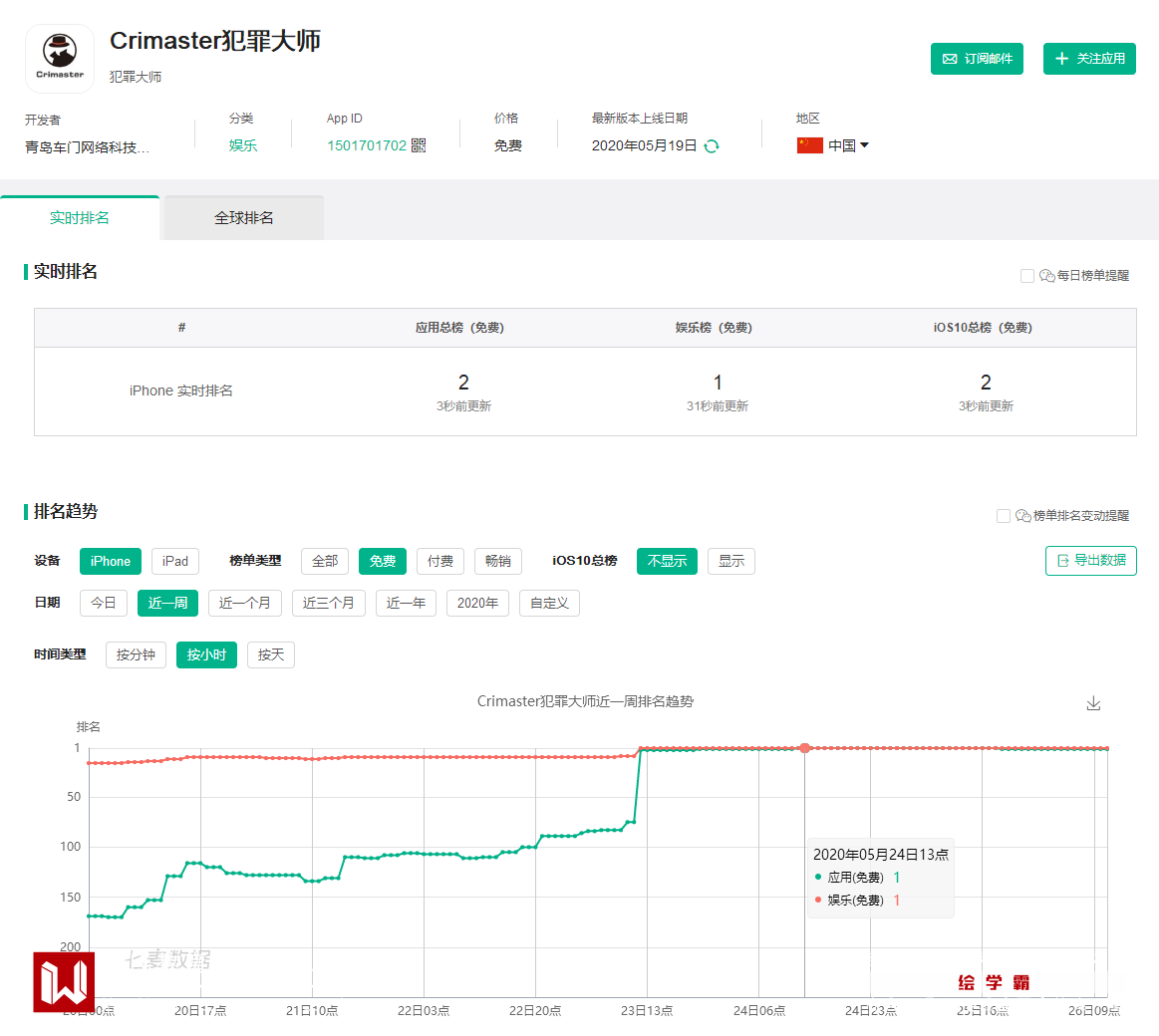The image size is (1159, 1036).
Task: Select 近三个月 date range
Action: [328, 603]
